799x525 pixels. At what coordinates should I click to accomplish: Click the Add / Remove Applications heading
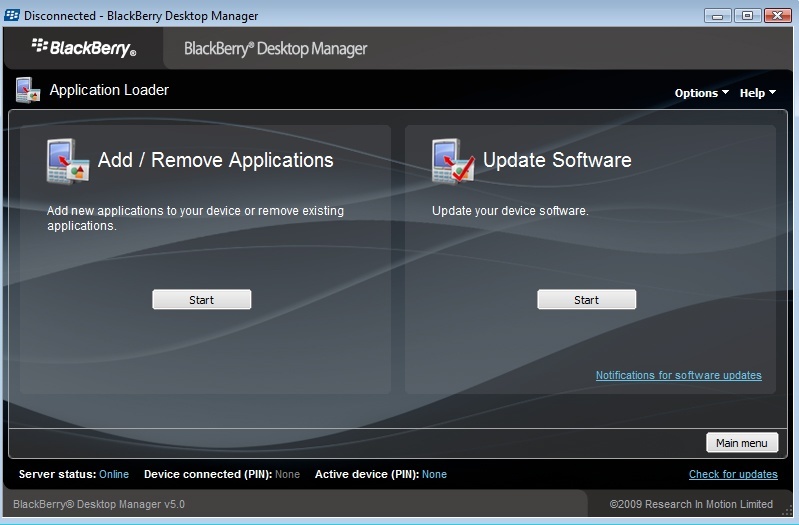pyautogui.click(x=215, y=160)
